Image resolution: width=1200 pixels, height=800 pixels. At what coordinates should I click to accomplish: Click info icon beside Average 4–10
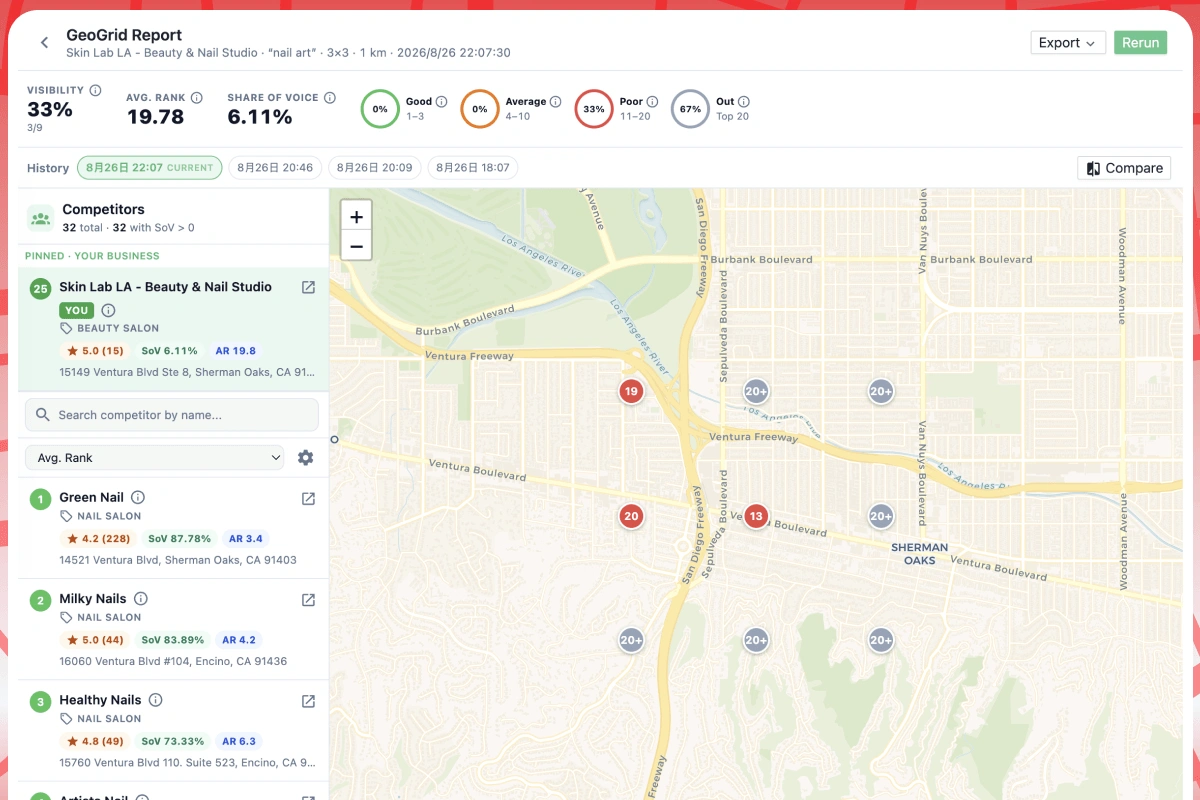[x=555, y=102]
